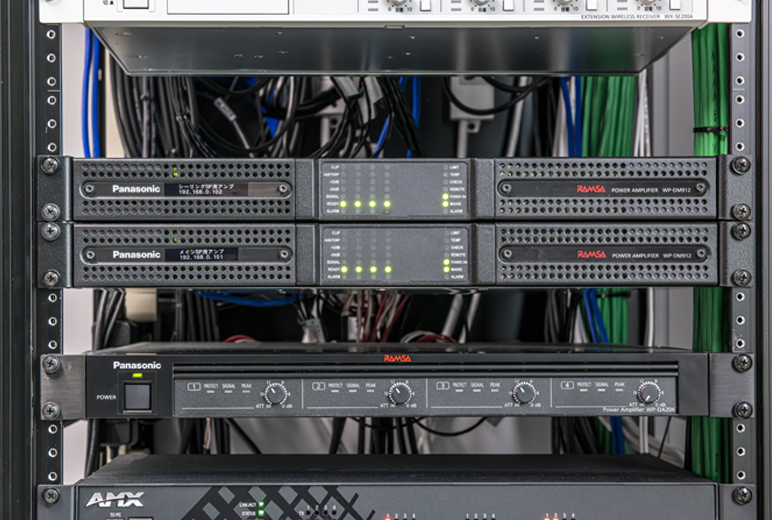Image resolution: width=772 pixels, height=520 pixels.
Task: Click the channel 1 number label on the WP-DA204
Action: pyautogui.click(x=194, y=385)
